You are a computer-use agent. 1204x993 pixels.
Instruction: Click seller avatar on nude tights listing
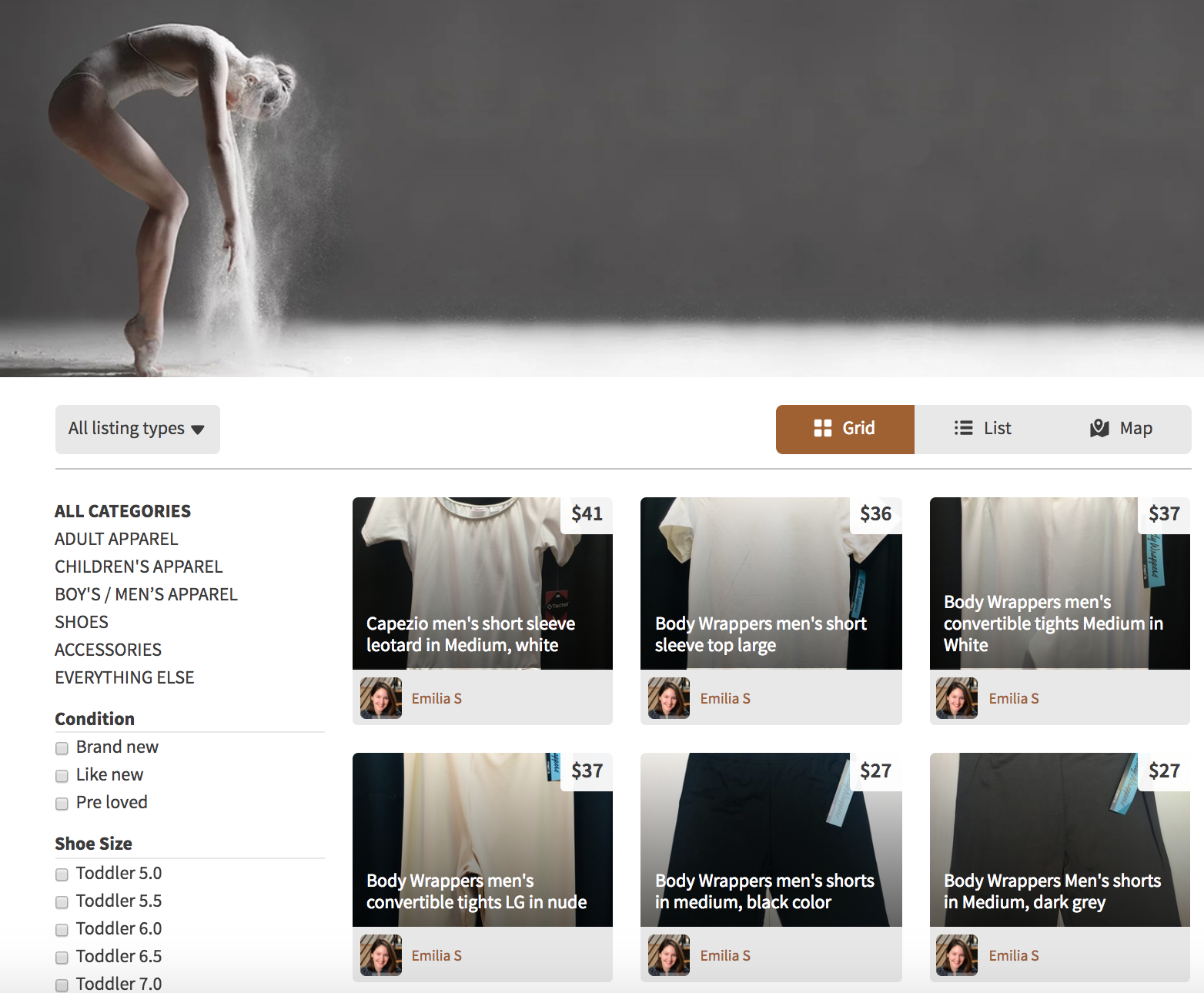tap(381, 955)
